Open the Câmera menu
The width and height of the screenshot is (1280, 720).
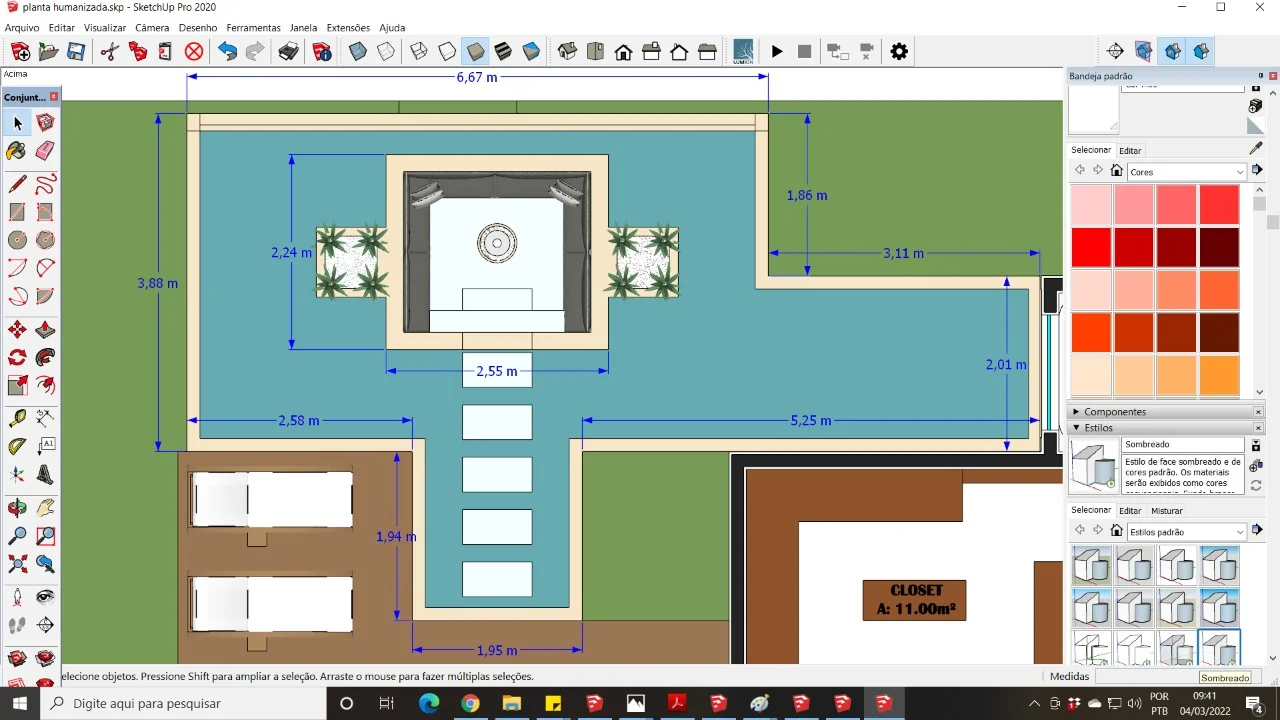152,28
